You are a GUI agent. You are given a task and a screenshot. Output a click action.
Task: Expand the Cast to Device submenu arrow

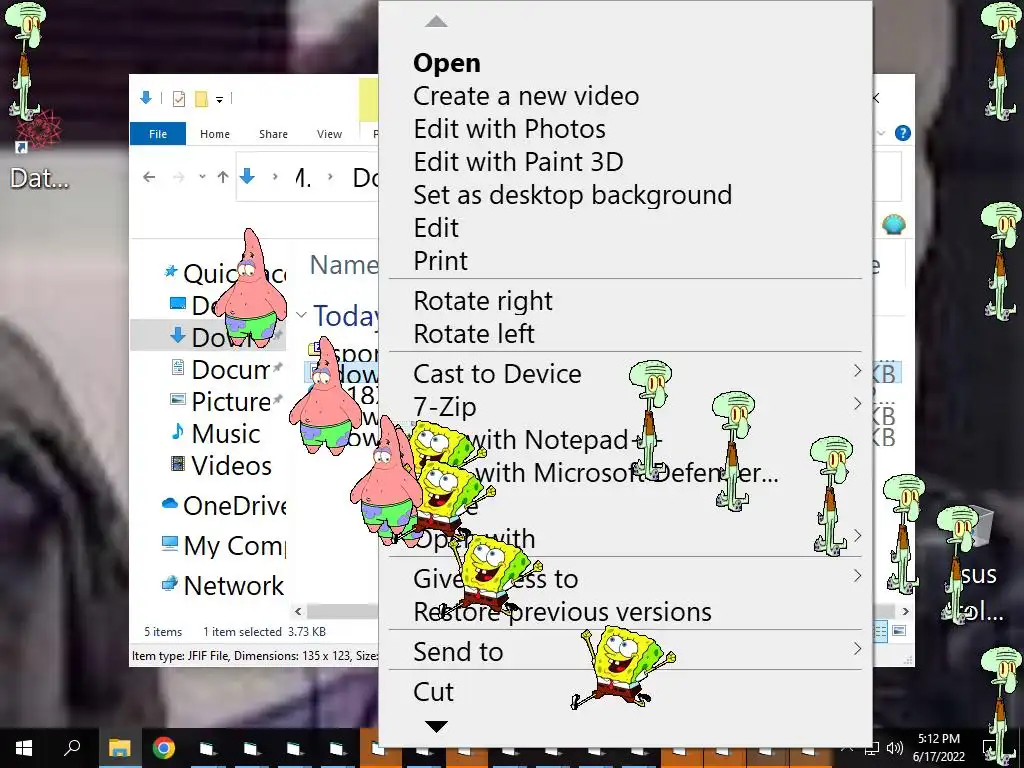pos(857,371)
